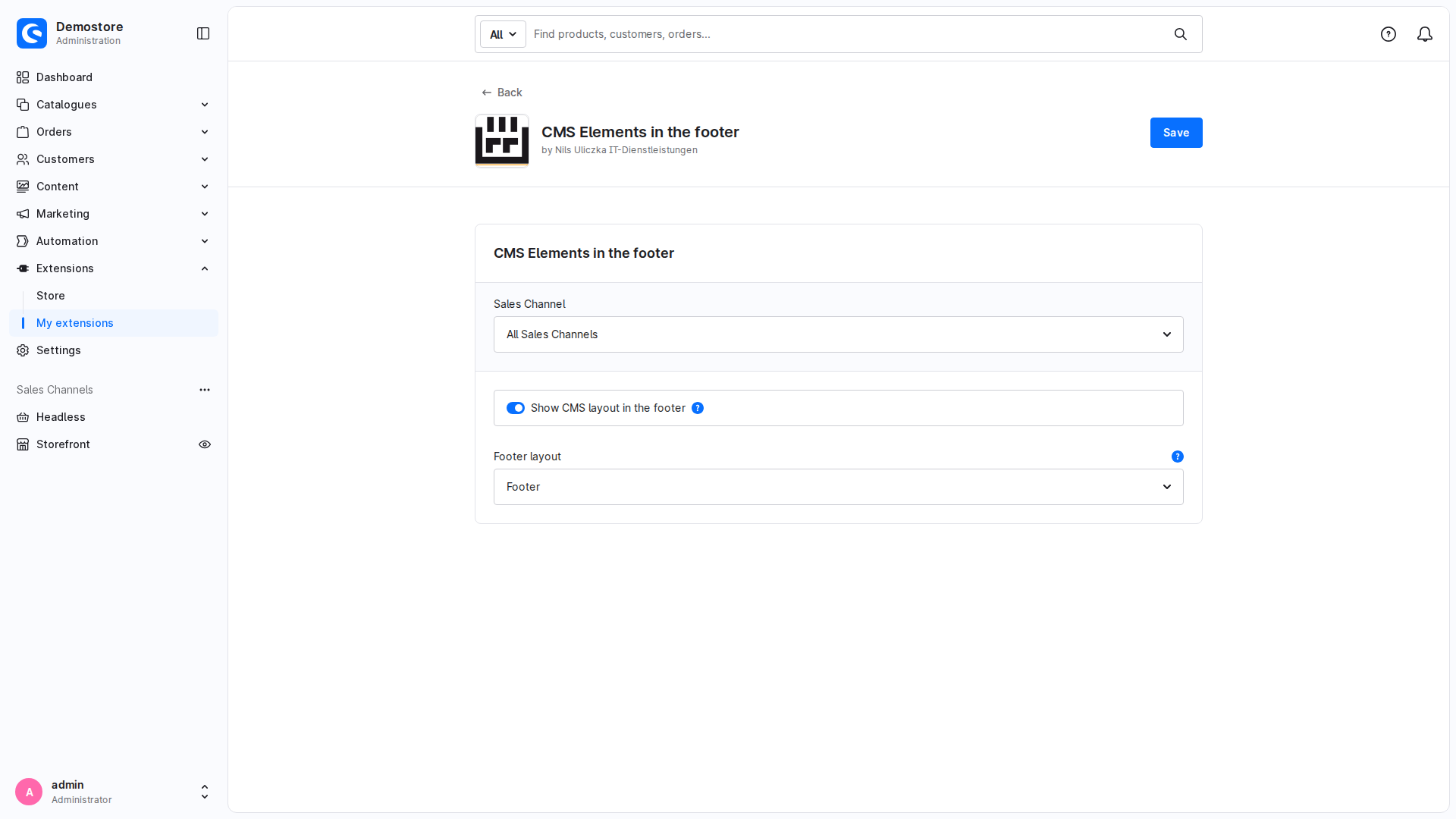Screen dimensions: 1456x819
Task: Click the search magnifier icon
Action: [x=1181, y=34]
